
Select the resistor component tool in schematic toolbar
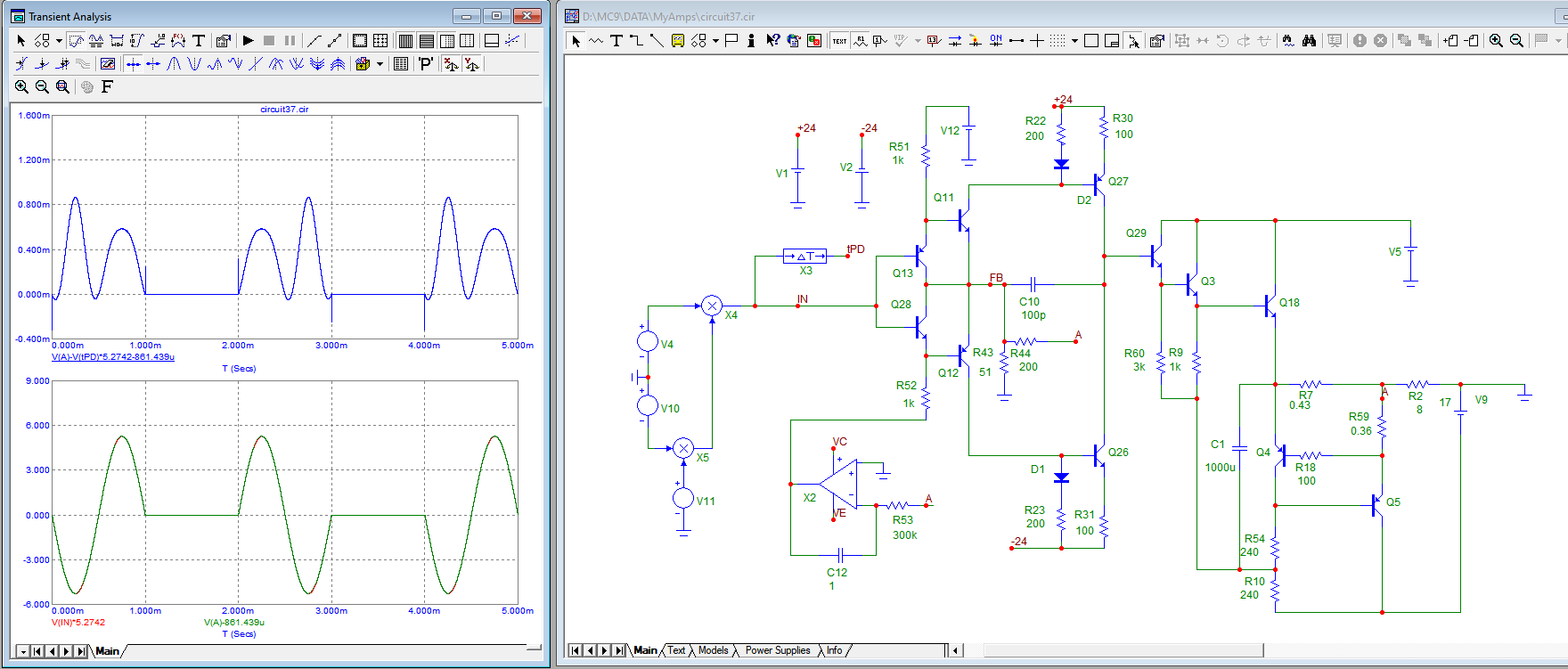click(x=596, y=41)
